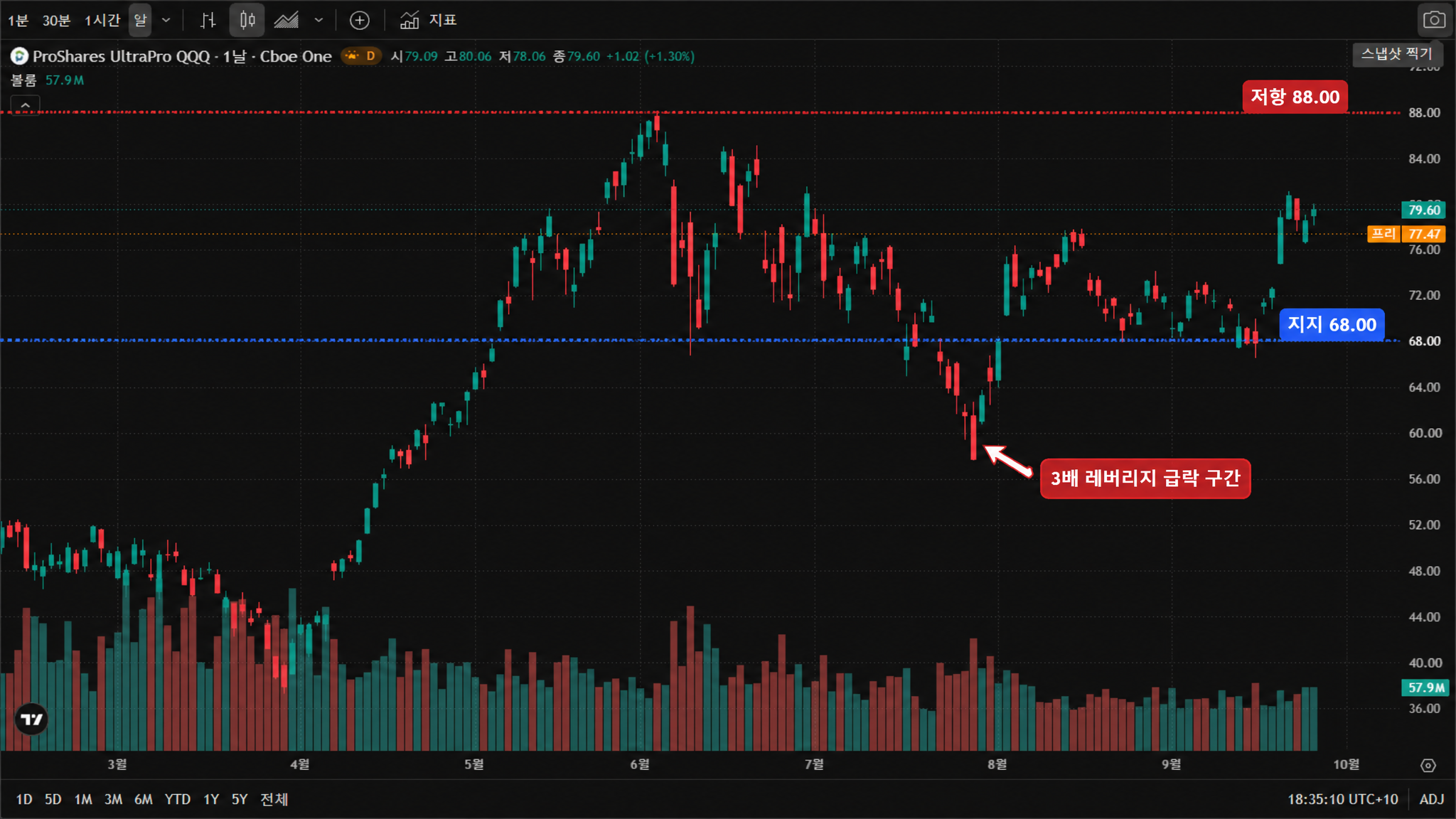The height and width of the screenshot is (819, 1456).
Task: Switch range to 6M
Action: [x=144, y=799]
